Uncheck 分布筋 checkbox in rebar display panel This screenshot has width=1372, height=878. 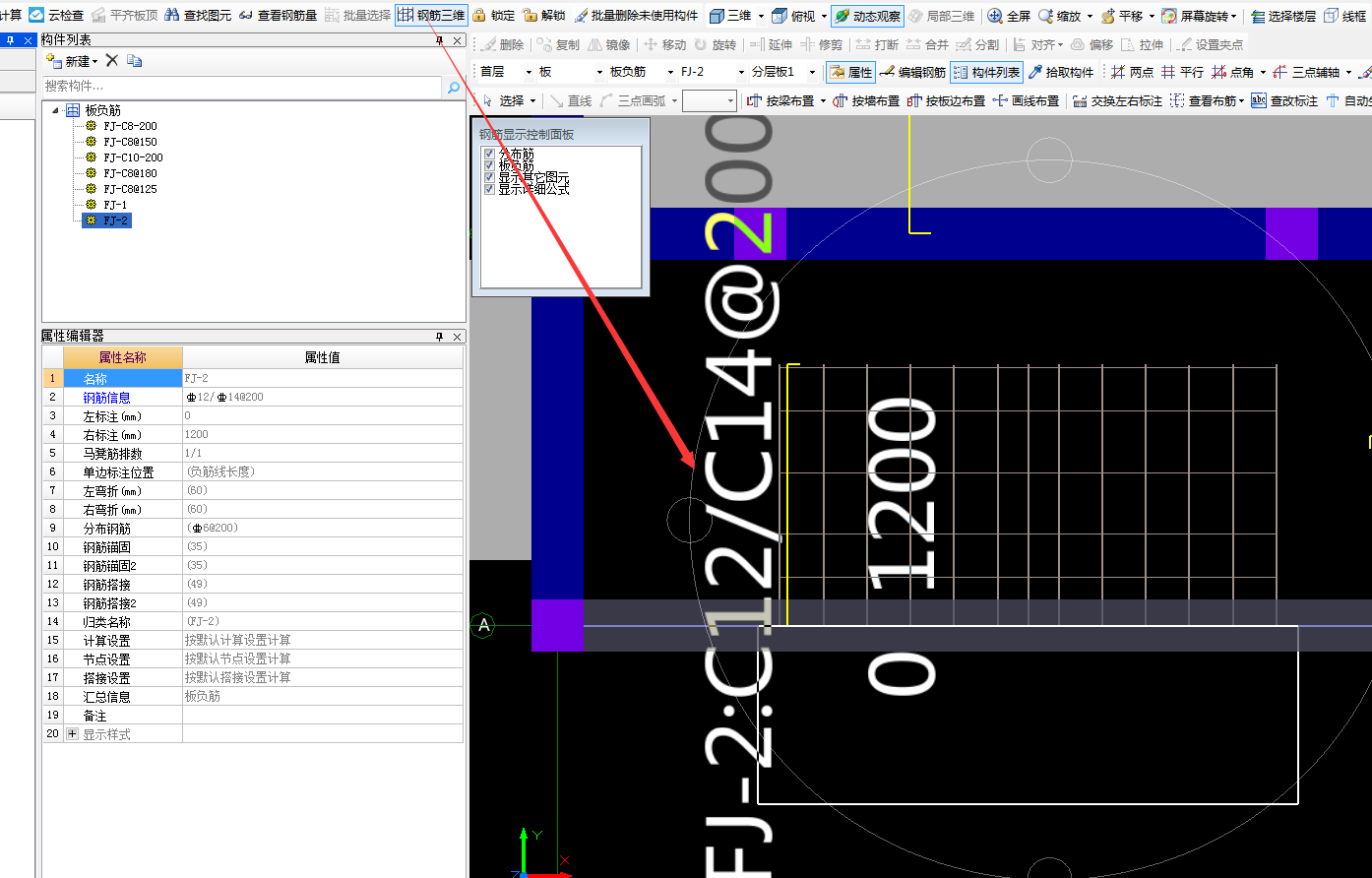(489, 154)
